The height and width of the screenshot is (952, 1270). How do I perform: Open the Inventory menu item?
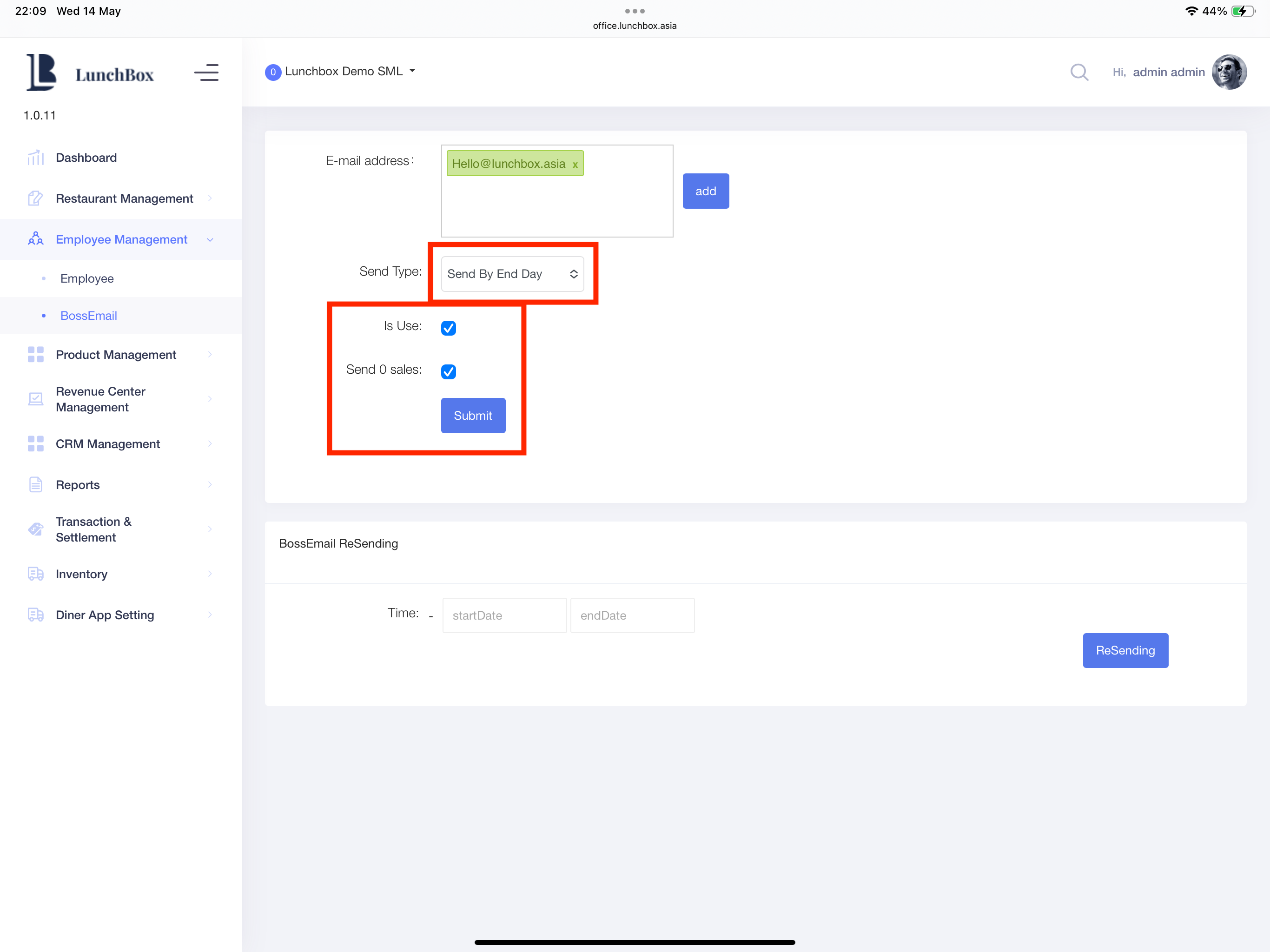coord(120,574)
